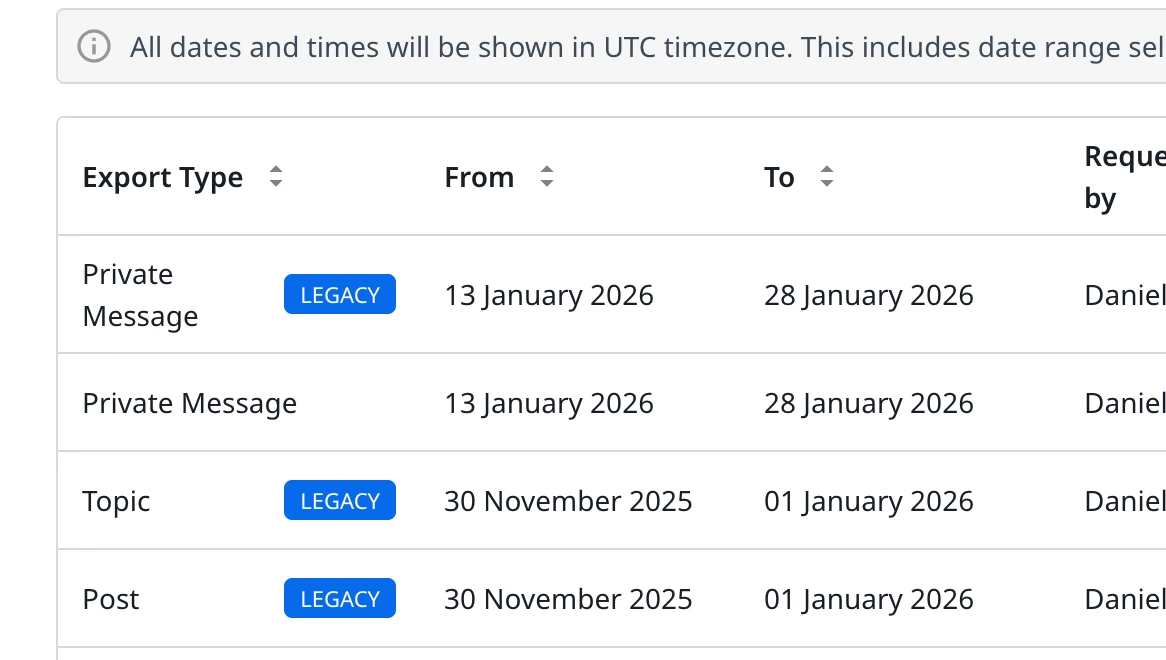This screenshot has width=1166, height=660.
Task: Click LEGACY badge in Post row
Action: (x=340, y=598)
